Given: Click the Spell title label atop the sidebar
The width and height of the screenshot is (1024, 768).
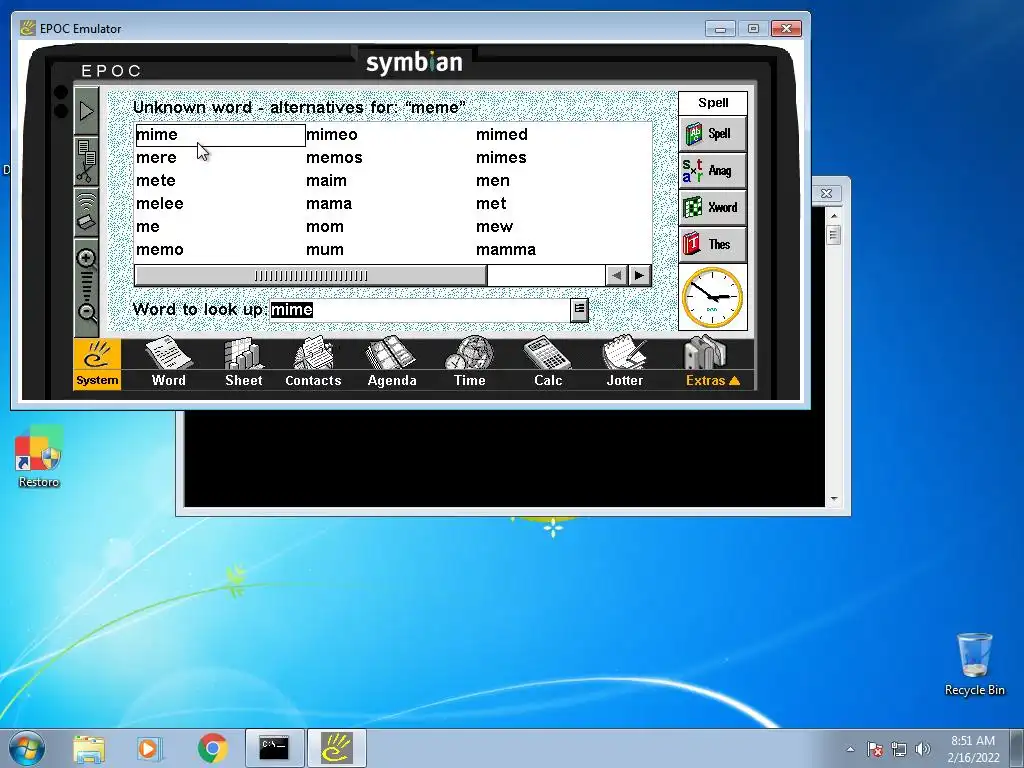Looking at the screenshot, I should pos(712,103).
